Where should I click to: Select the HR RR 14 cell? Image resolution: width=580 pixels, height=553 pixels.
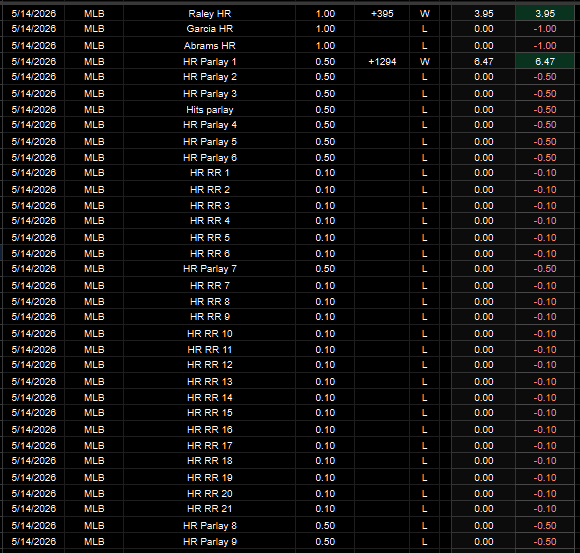click(209, 398)
